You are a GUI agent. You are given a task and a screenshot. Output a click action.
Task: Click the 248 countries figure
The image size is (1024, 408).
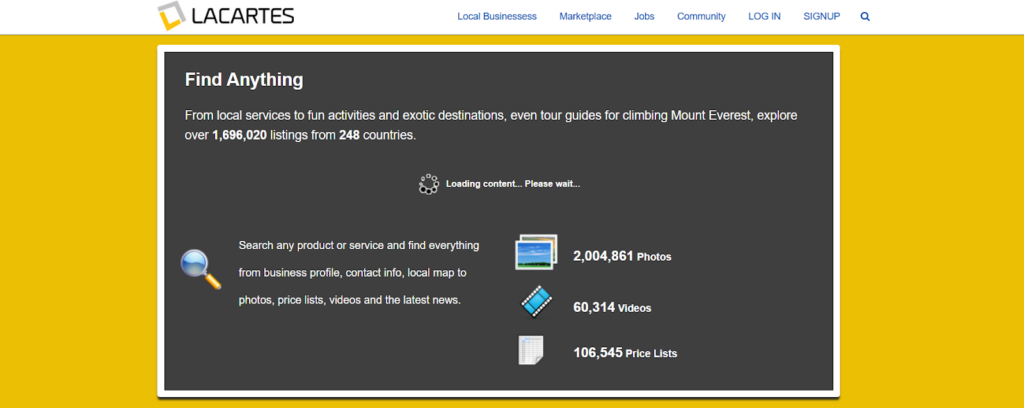click(349, 136)
